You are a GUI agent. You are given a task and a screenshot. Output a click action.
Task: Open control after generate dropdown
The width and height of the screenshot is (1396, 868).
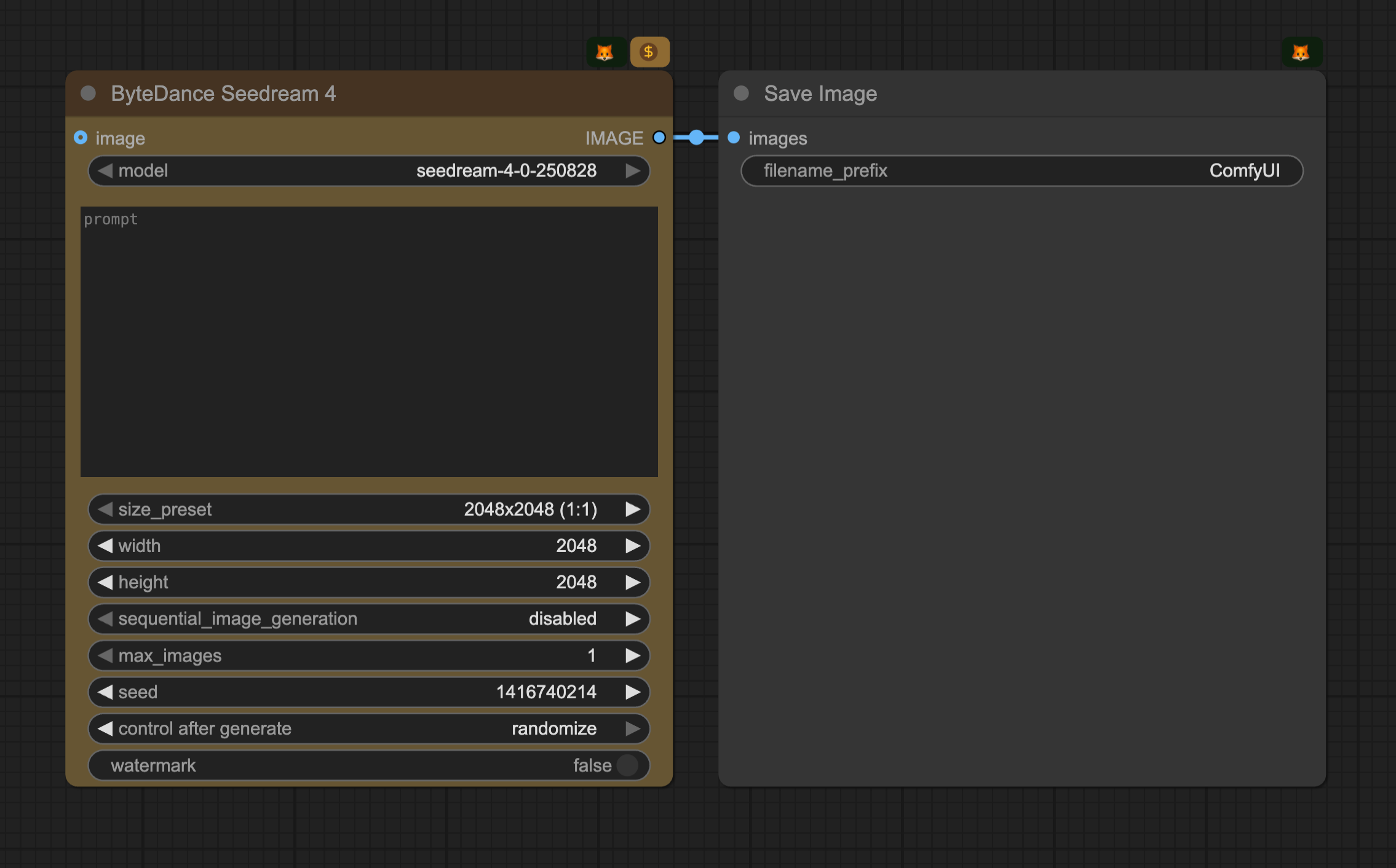pos(369,729)
